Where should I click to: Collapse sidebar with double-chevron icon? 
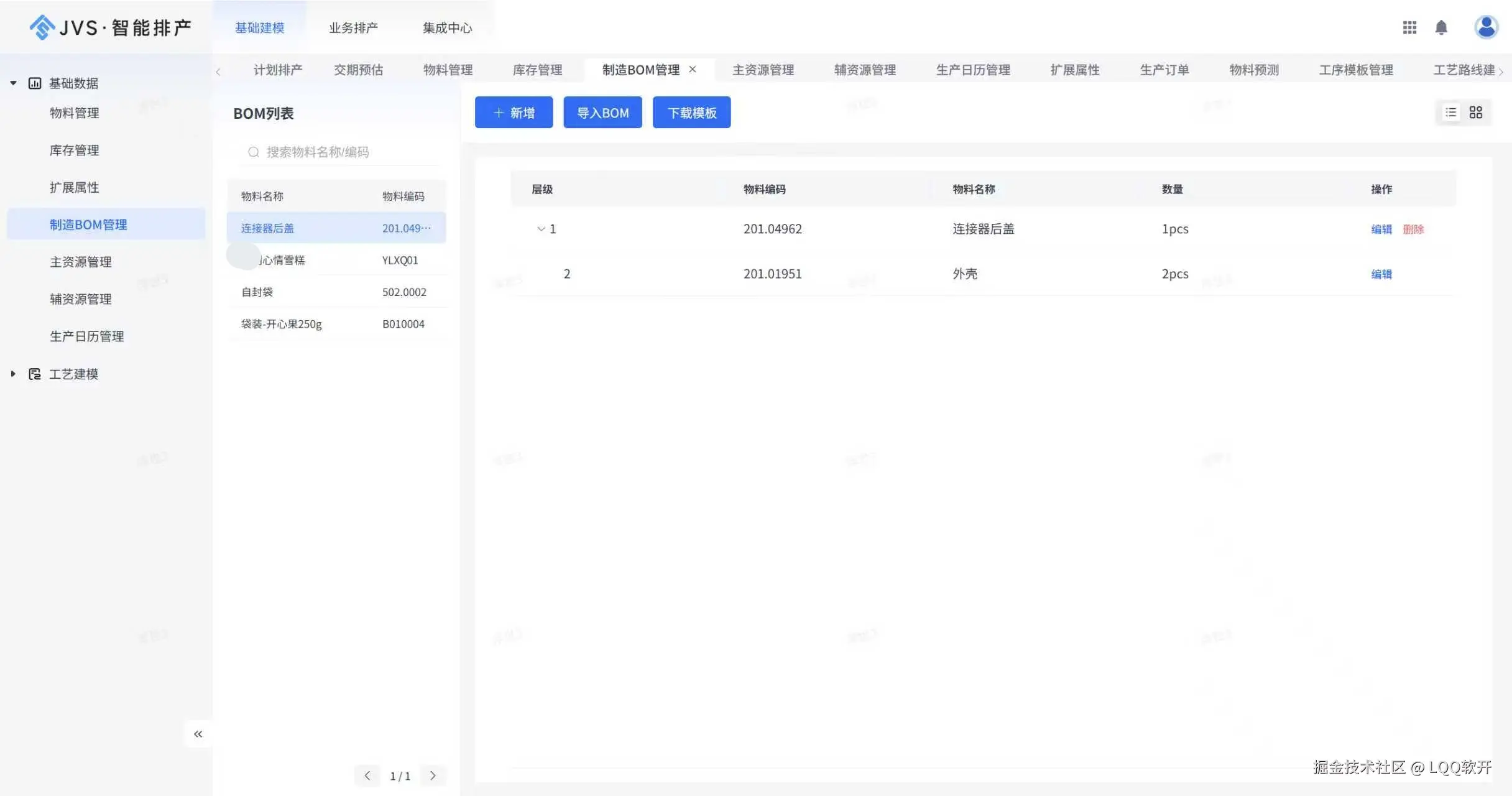198,734
